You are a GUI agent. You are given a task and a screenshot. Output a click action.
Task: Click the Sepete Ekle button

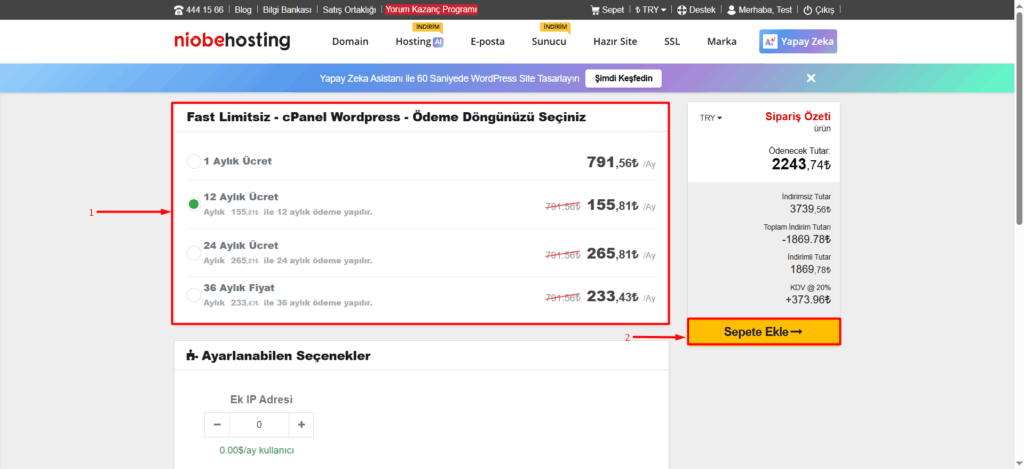click(x=763, y=332)
